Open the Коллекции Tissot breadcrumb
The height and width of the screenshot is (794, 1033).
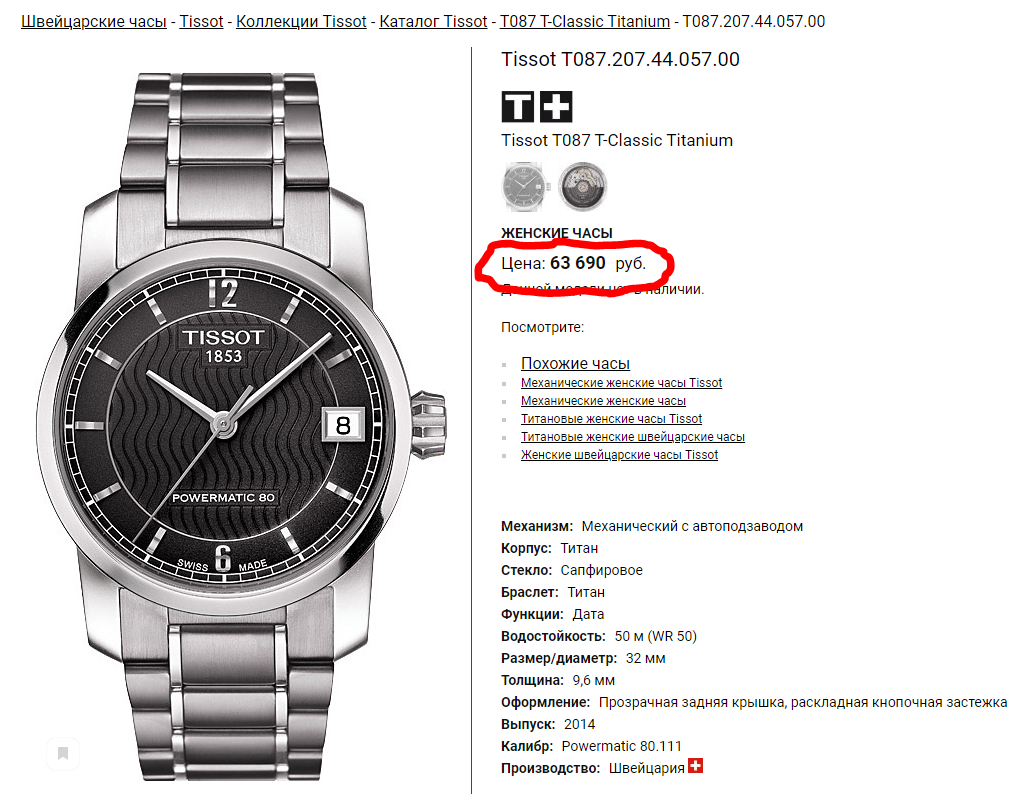[x=301, y=22]
